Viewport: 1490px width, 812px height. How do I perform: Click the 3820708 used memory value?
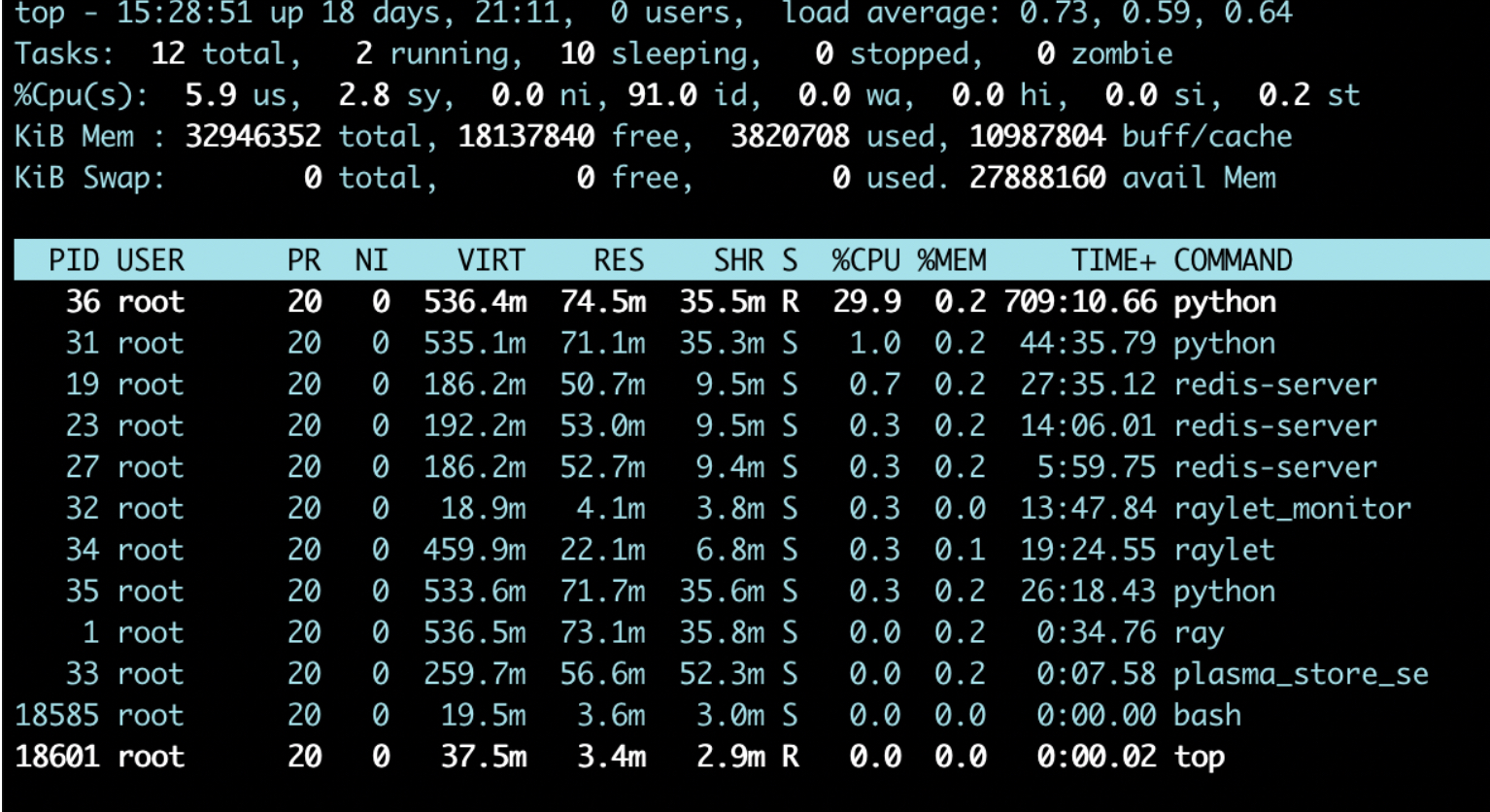pyautogui.click(x=791, y=136)
